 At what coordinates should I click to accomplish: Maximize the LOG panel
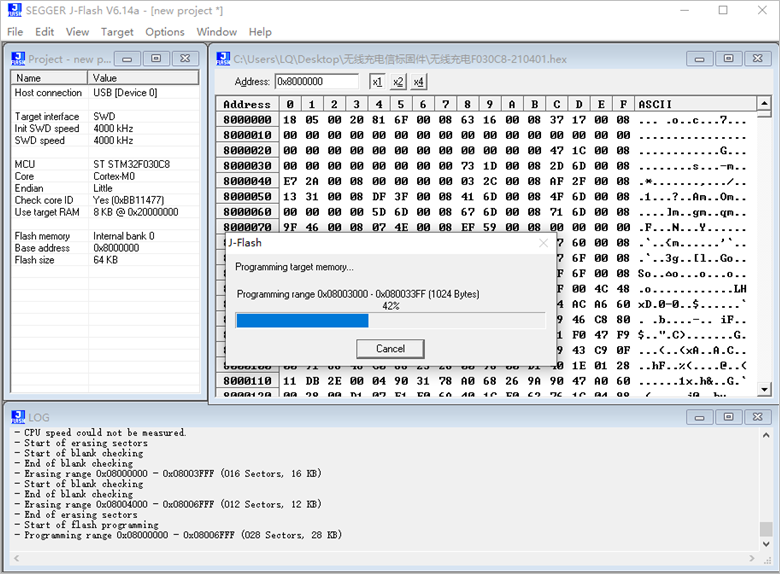pyautogui.click(x=728, y=417)
